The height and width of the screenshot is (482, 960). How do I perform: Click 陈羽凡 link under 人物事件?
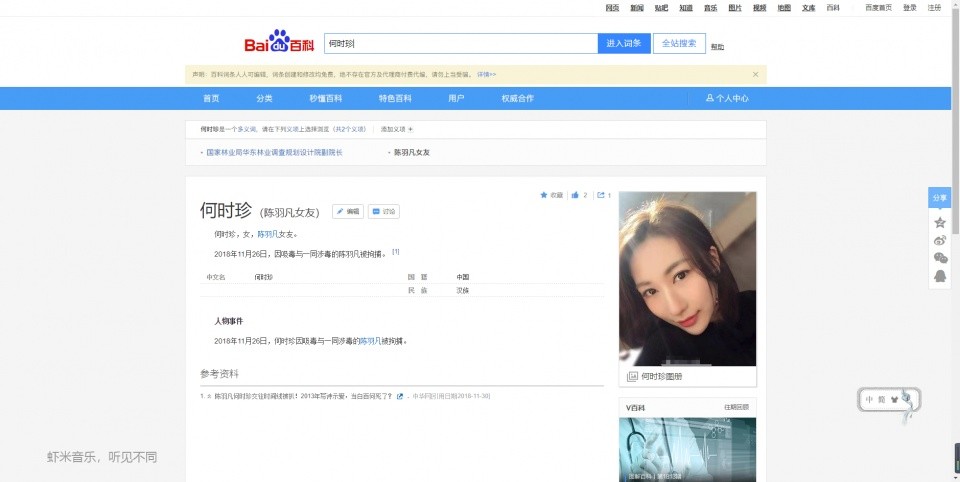click(370, 341)
